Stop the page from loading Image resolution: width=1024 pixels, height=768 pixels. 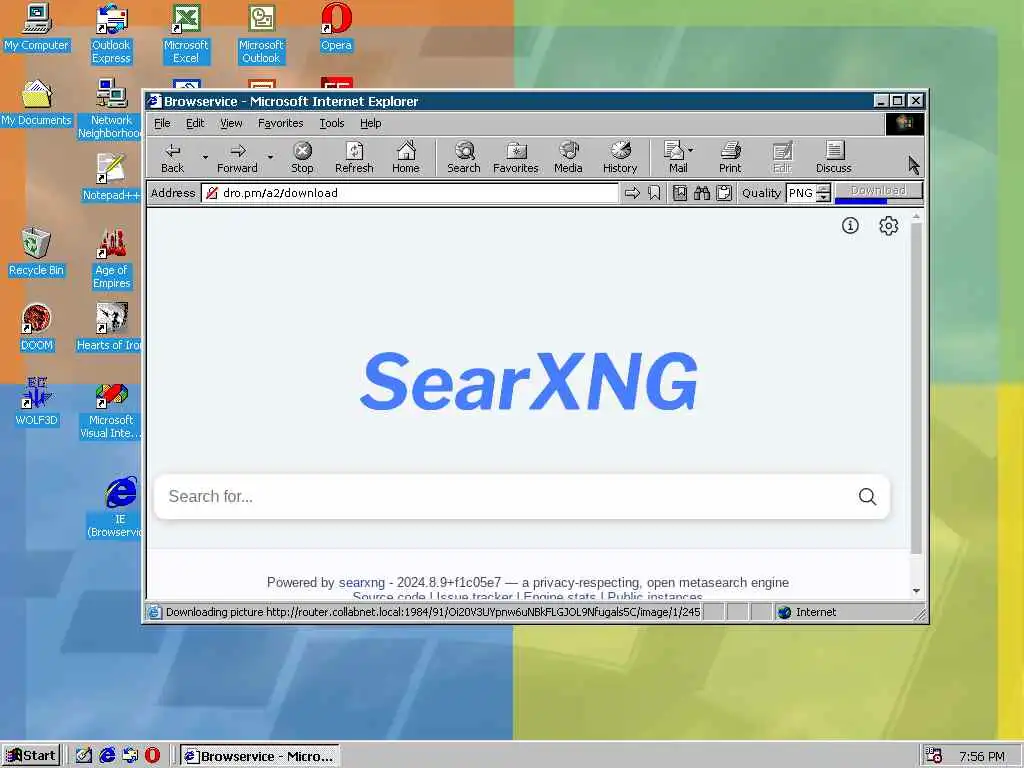(302, 158)
